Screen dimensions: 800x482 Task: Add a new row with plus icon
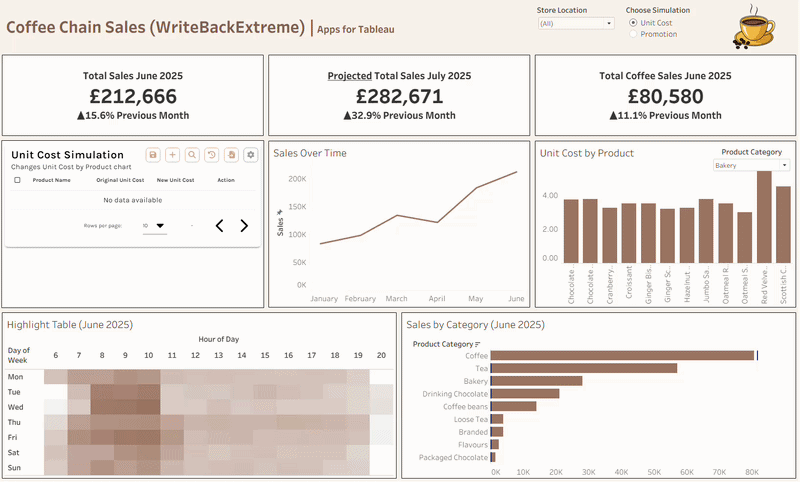click(172, 155)
